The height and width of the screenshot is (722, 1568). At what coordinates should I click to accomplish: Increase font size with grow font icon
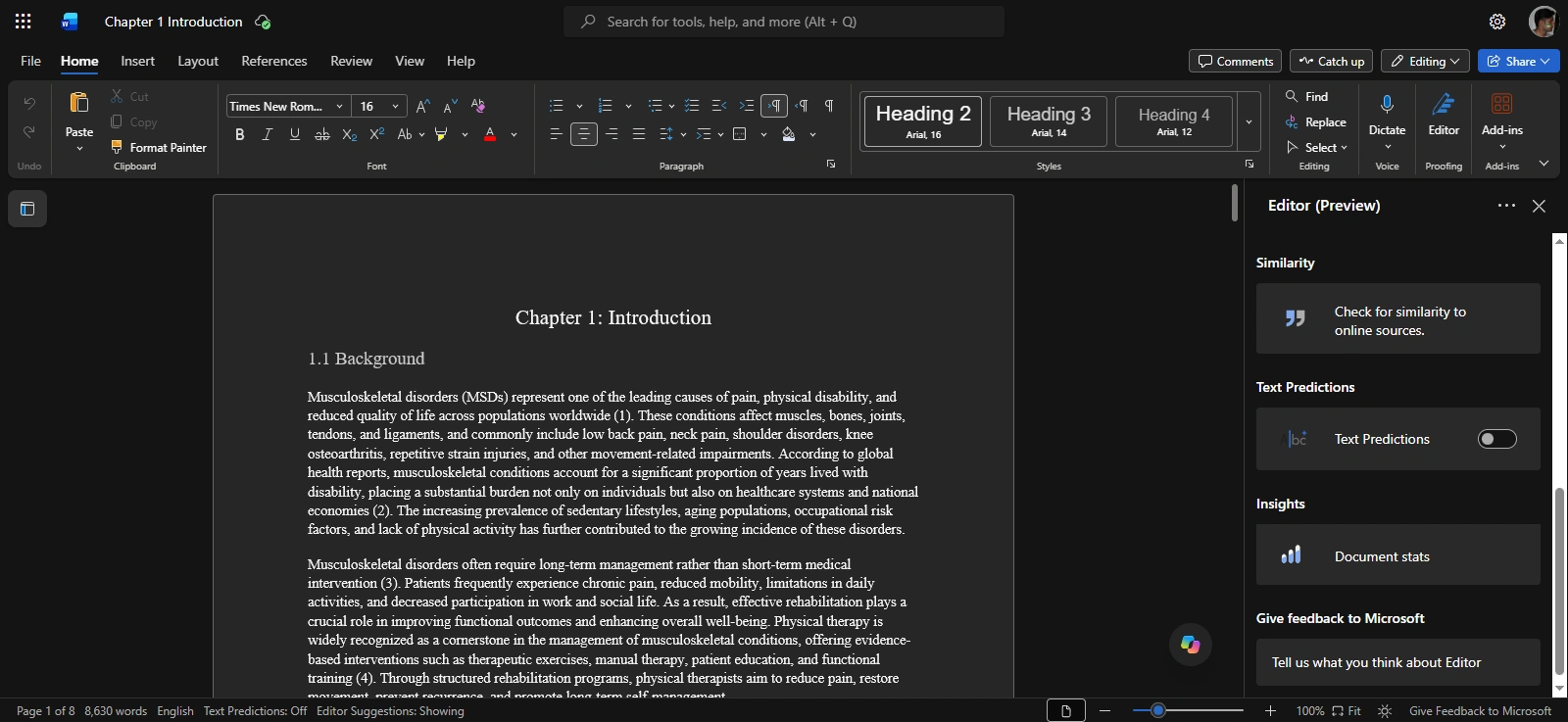[x=422, y=106]
